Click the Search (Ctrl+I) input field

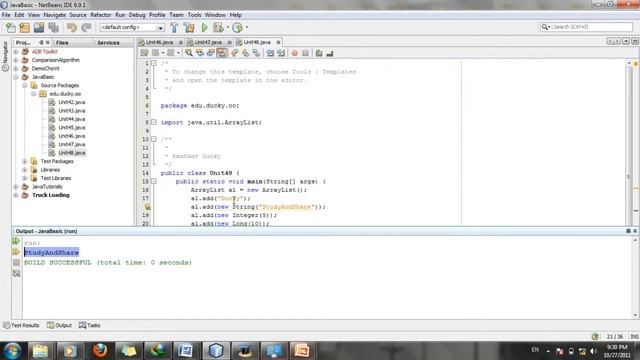[x=587, y=27]
